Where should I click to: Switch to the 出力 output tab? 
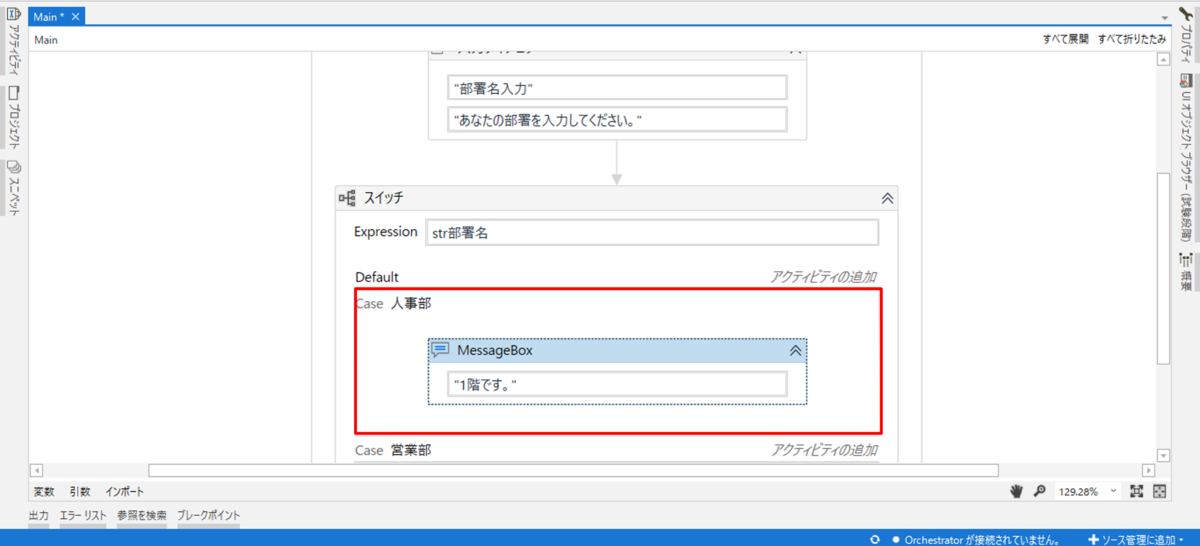pyautogui.click(x=39, y=516)
